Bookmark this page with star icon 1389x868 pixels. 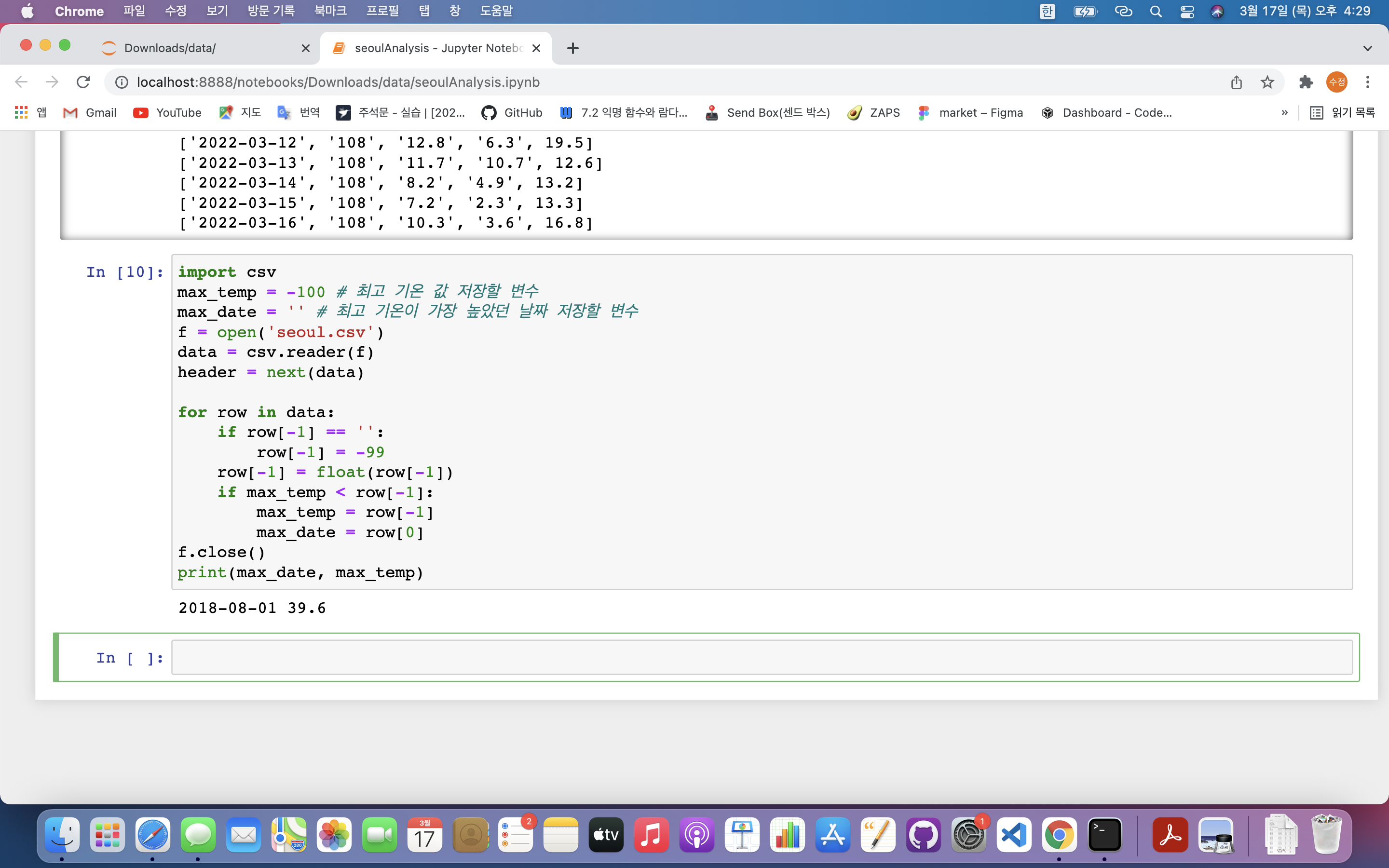click(1267, 82)
